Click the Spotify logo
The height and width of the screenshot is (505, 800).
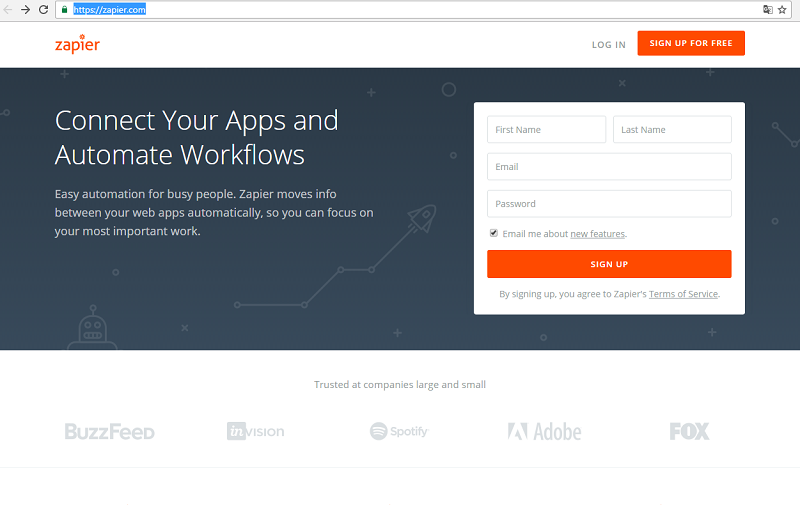[x=399, y=432]
